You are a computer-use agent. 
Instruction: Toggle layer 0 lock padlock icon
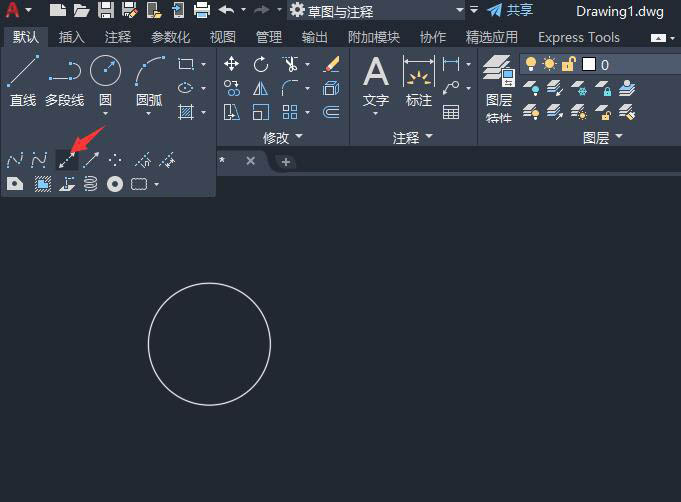click(x=568, y=64)
